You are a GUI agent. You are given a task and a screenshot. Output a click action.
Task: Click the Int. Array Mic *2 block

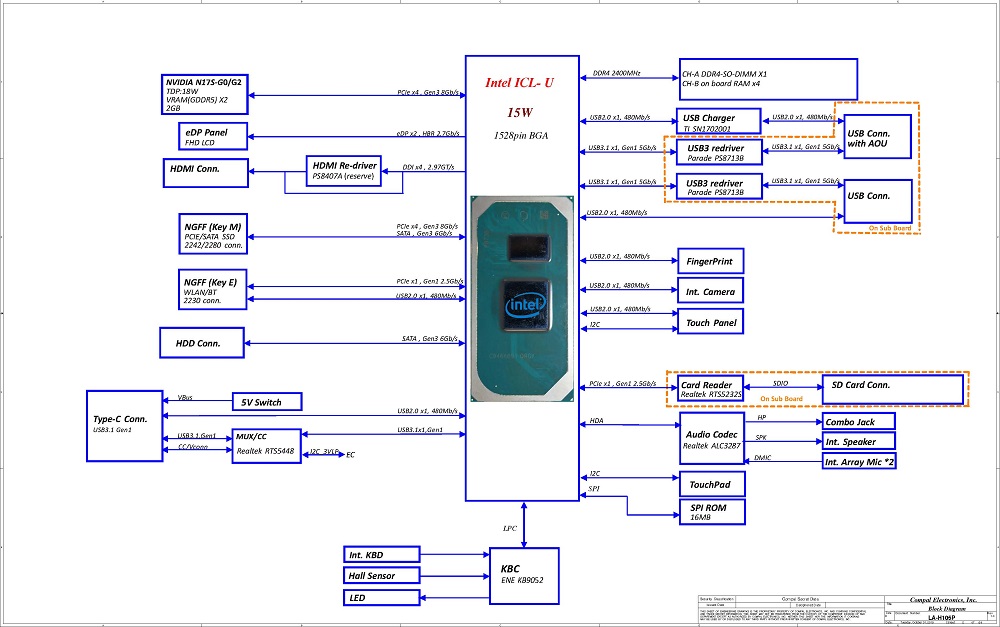[859, 461]
